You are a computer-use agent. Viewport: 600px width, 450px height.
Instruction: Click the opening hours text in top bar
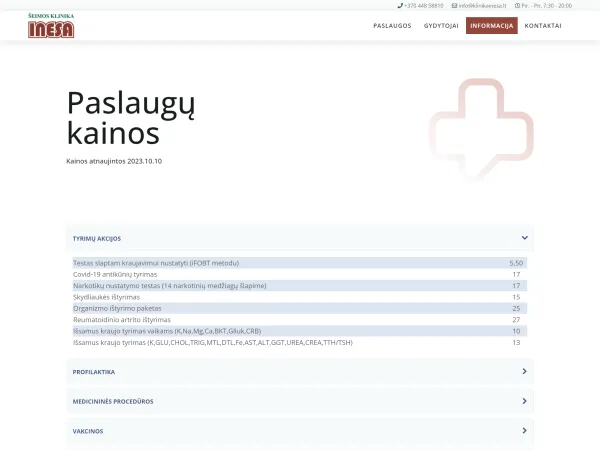click(546, 6)
